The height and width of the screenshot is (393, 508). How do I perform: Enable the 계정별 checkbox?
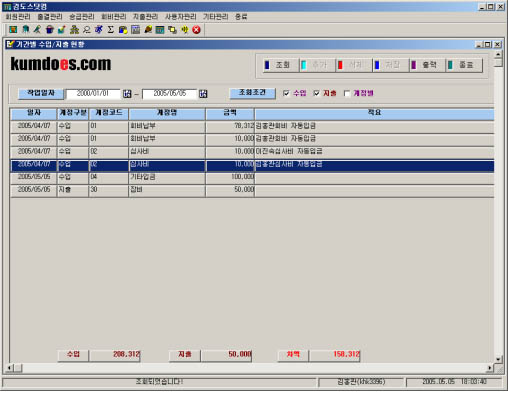pos(347,93)
